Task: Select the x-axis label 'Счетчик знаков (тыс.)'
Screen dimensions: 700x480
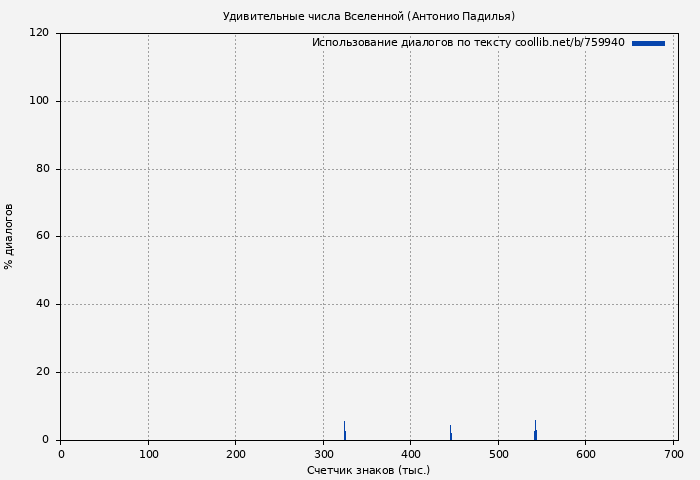Action: tap(368, 470)
